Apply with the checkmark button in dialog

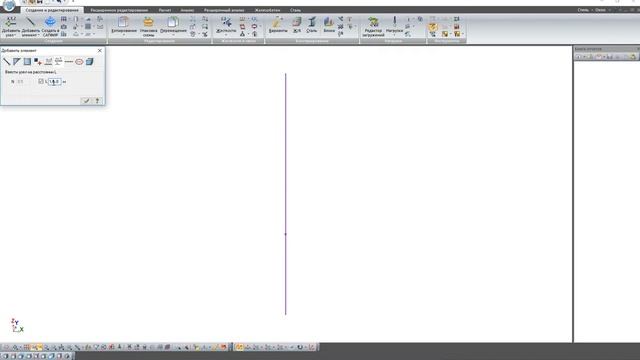pos(86,101)
